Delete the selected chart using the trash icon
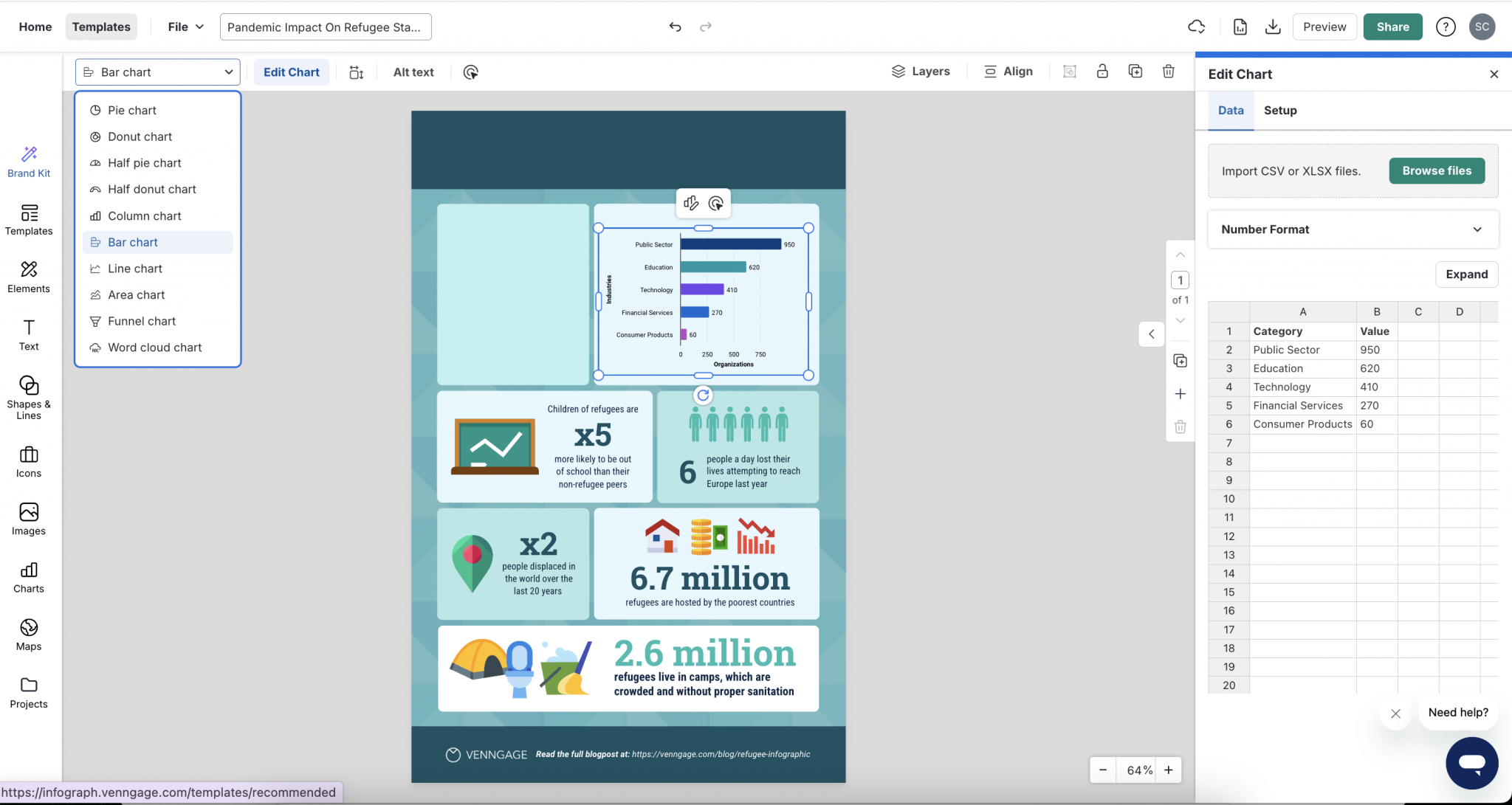 click(x=1168, y=71)
